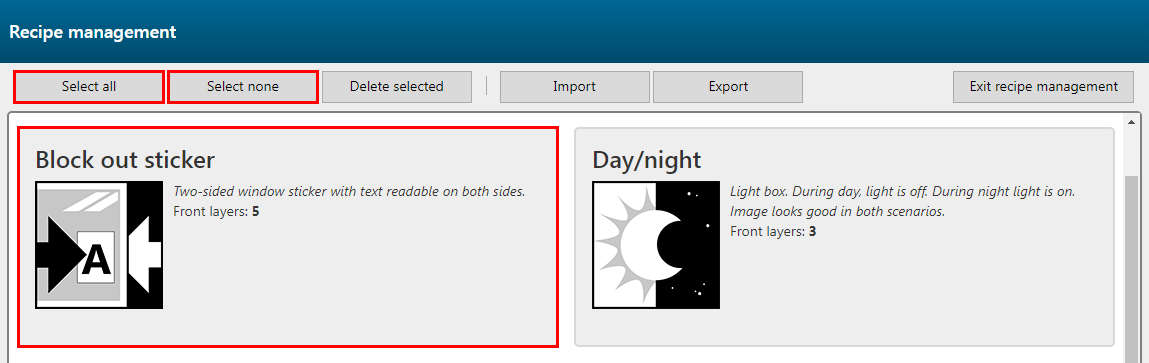
Task: Click the two-sided window sticker description
Action: [x=350, y=191]
